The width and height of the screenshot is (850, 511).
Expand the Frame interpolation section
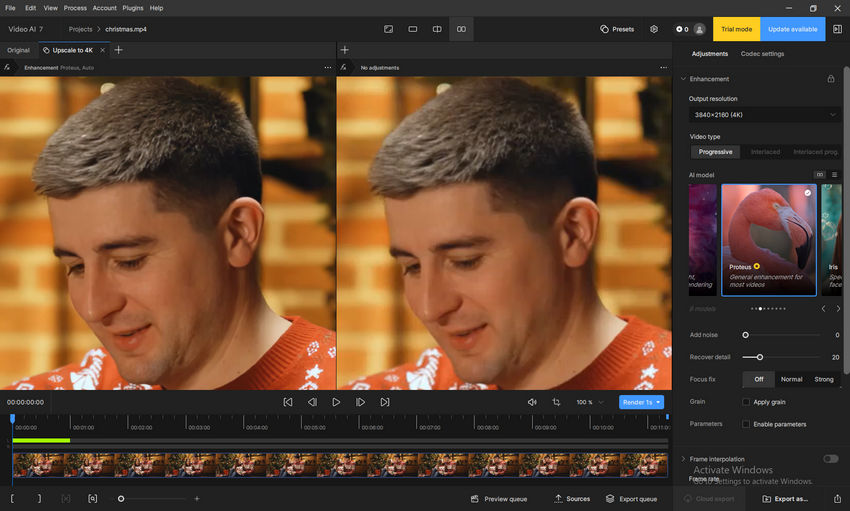pyautogui.click(x=684, y=459)
